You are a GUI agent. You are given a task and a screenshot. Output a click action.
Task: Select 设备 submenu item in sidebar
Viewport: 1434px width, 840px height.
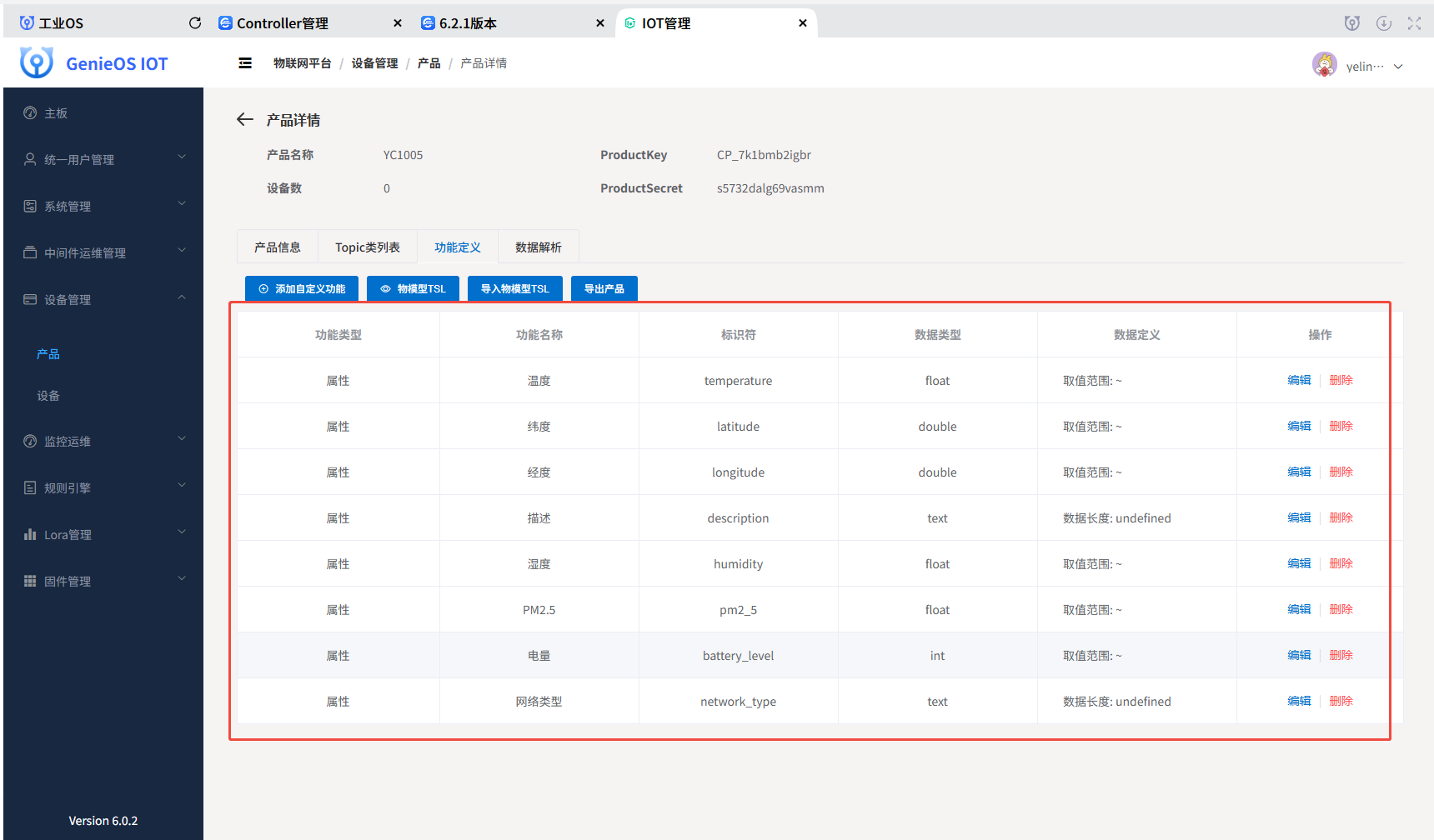(x=48, y=396)
